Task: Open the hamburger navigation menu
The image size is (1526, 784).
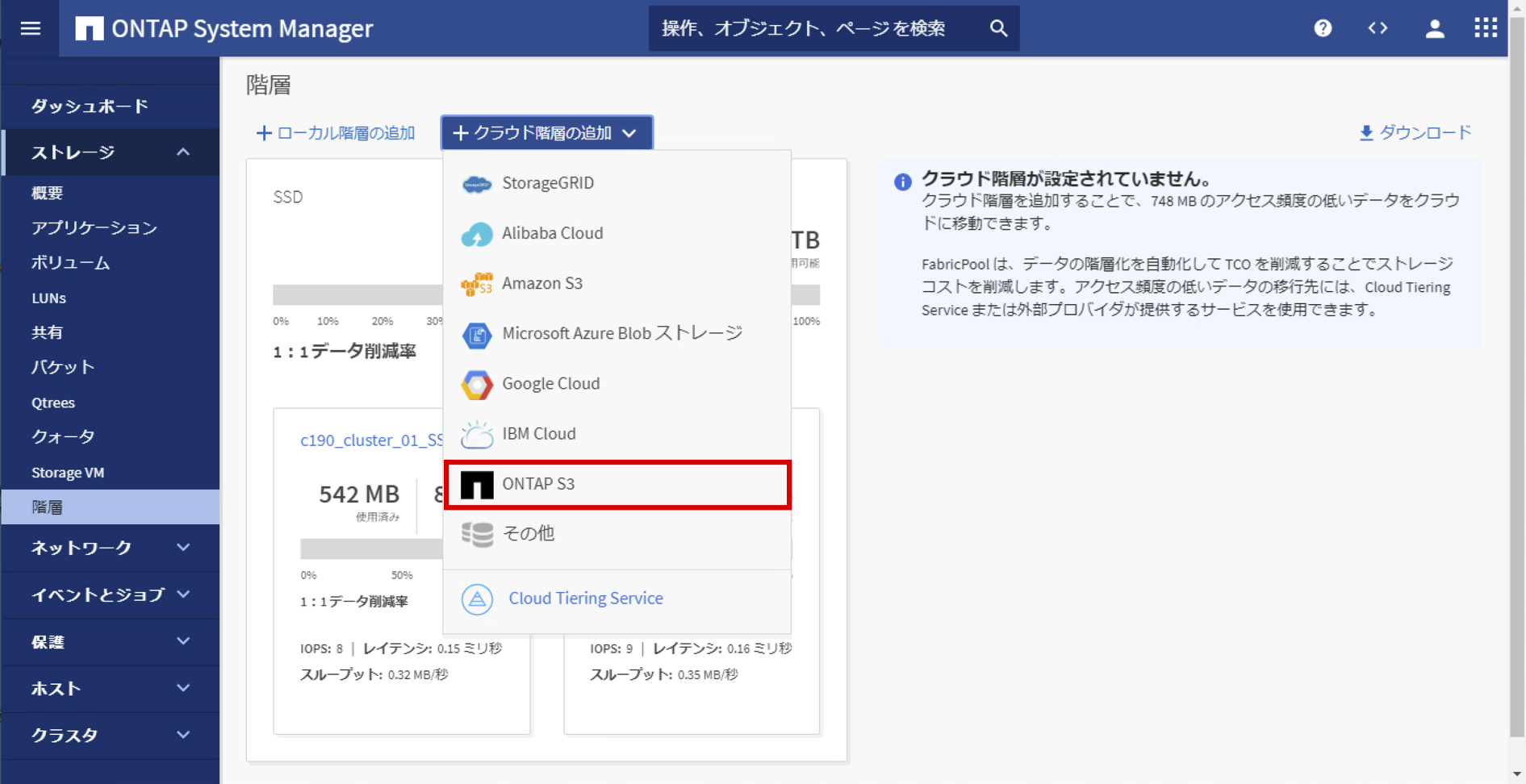Action: (31, 28)
